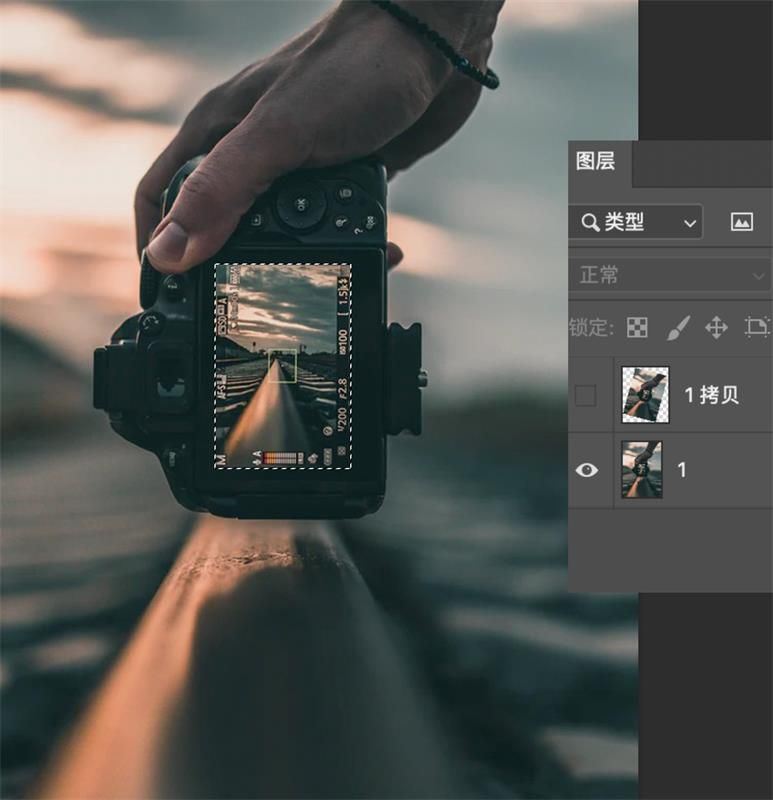Viewport: 773px width, 800px height.
Task: Click the 1 拷贝 layer thumbnail
Action: coord(644,395)
